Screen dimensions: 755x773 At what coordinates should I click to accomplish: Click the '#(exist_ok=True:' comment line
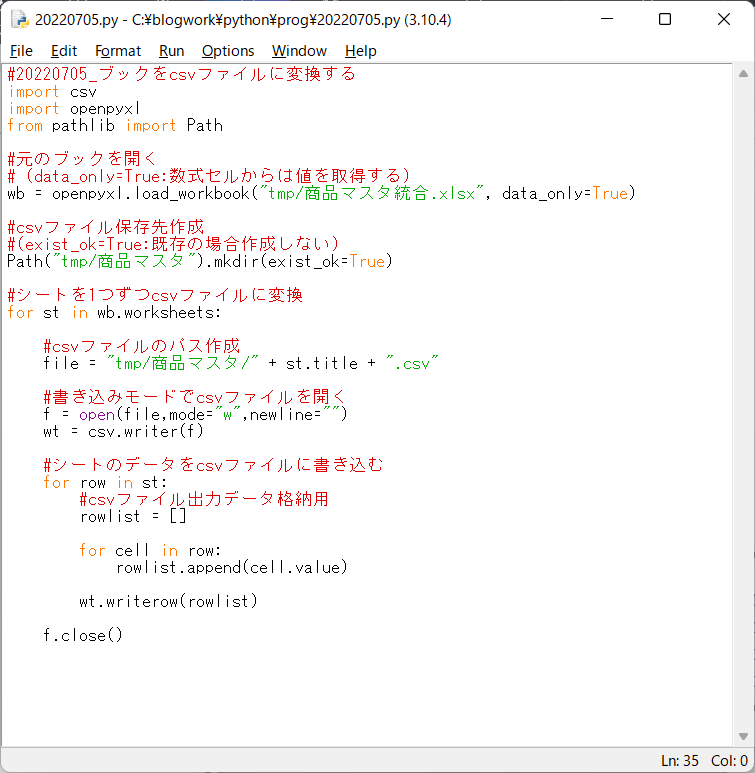click(174, 244)
